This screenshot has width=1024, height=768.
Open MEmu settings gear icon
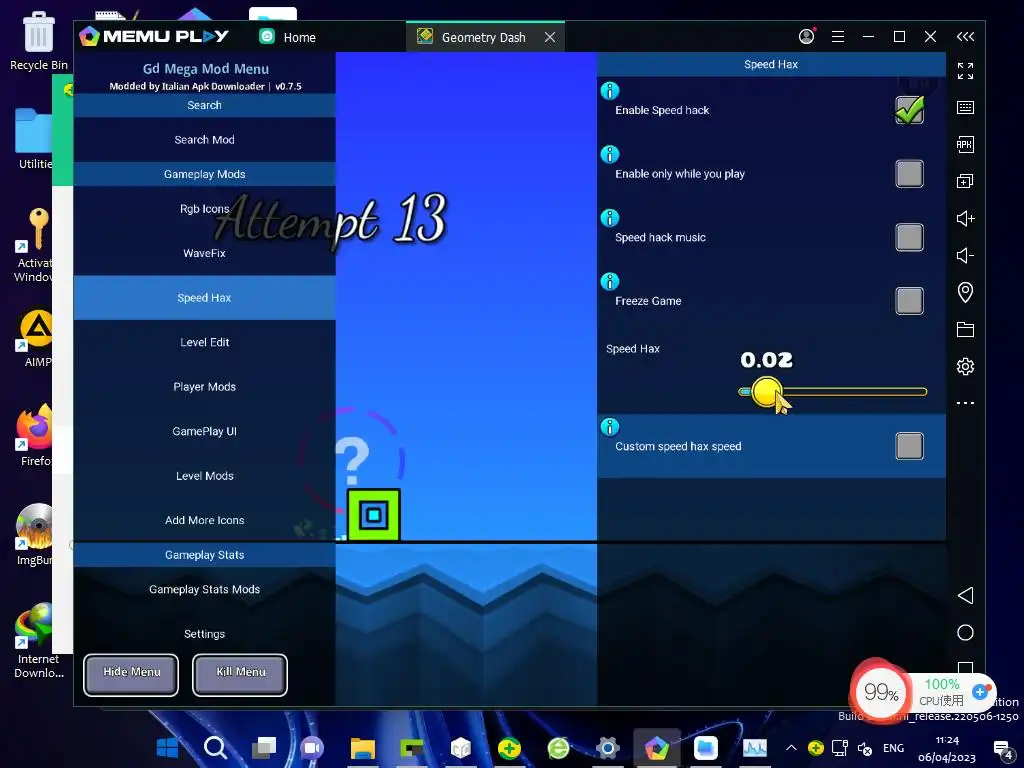pyautogui.click(x=965, y=366)
